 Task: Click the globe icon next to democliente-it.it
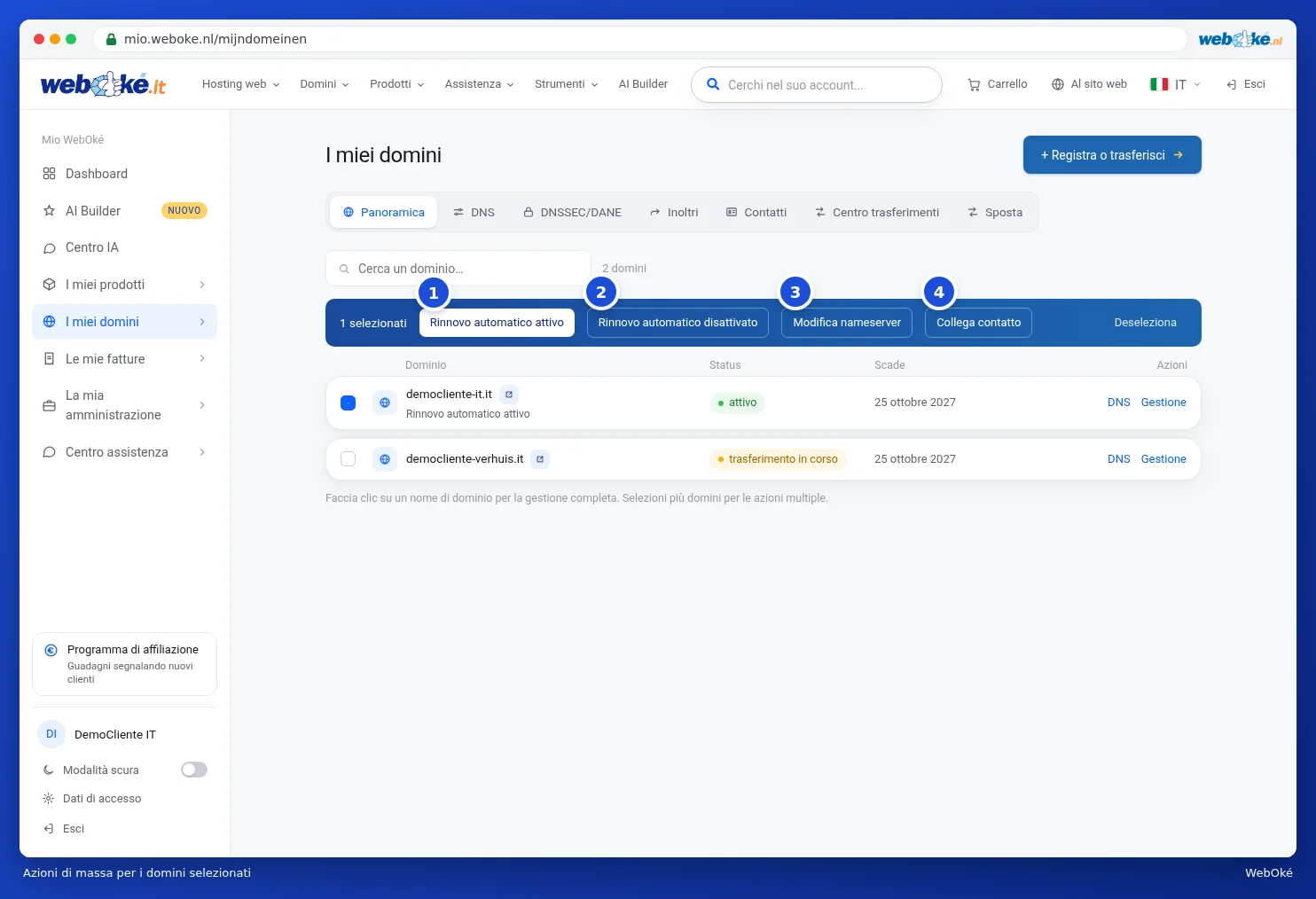point(385,403)
